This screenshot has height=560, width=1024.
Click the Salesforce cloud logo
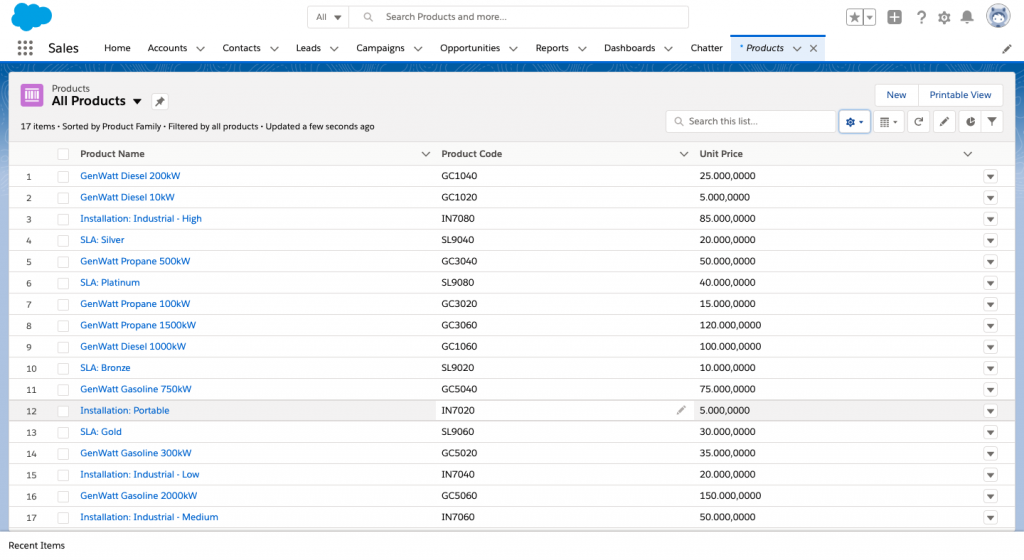pos(31,16)
